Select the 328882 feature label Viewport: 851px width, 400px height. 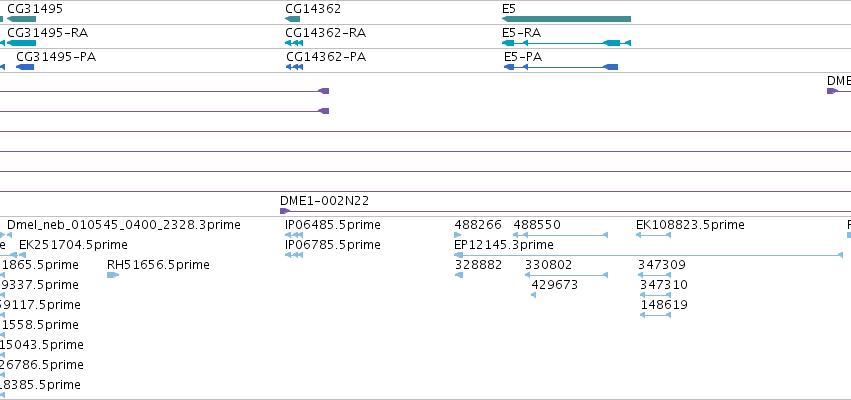pyautogui.click(x=478, y=265)
